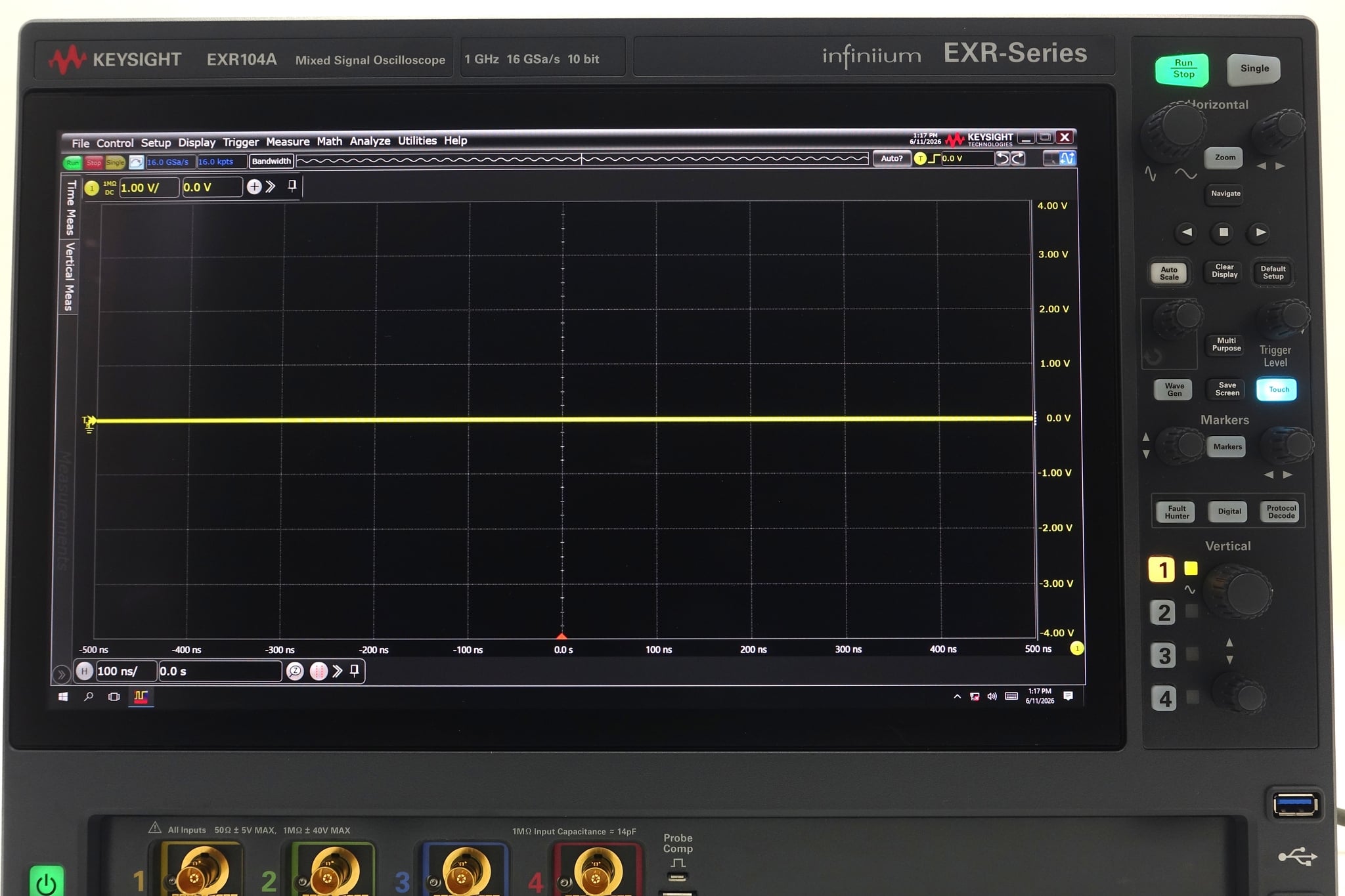
Task: Click the orange trigger position marker at 0.0 s
Action: pos(562,636)
